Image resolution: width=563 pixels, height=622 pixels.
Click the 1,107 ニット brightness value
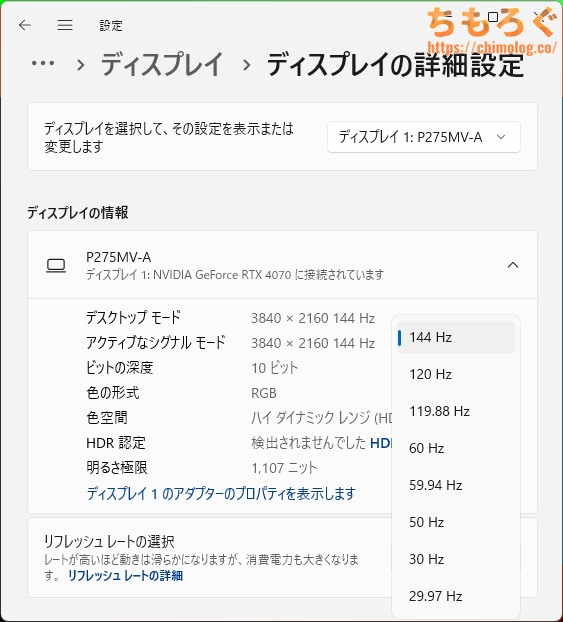click(284, 468)
